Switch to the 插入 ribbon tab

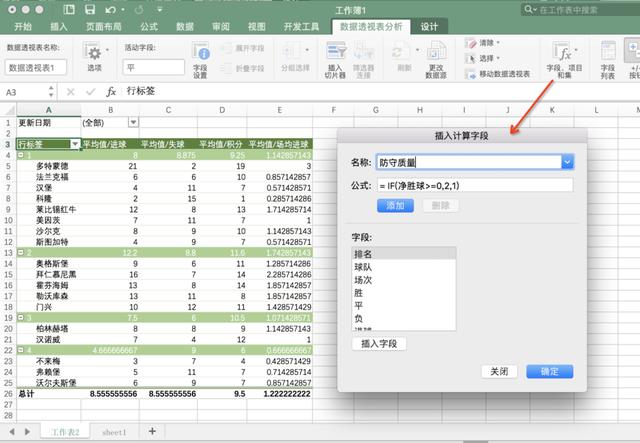[58, 27]
